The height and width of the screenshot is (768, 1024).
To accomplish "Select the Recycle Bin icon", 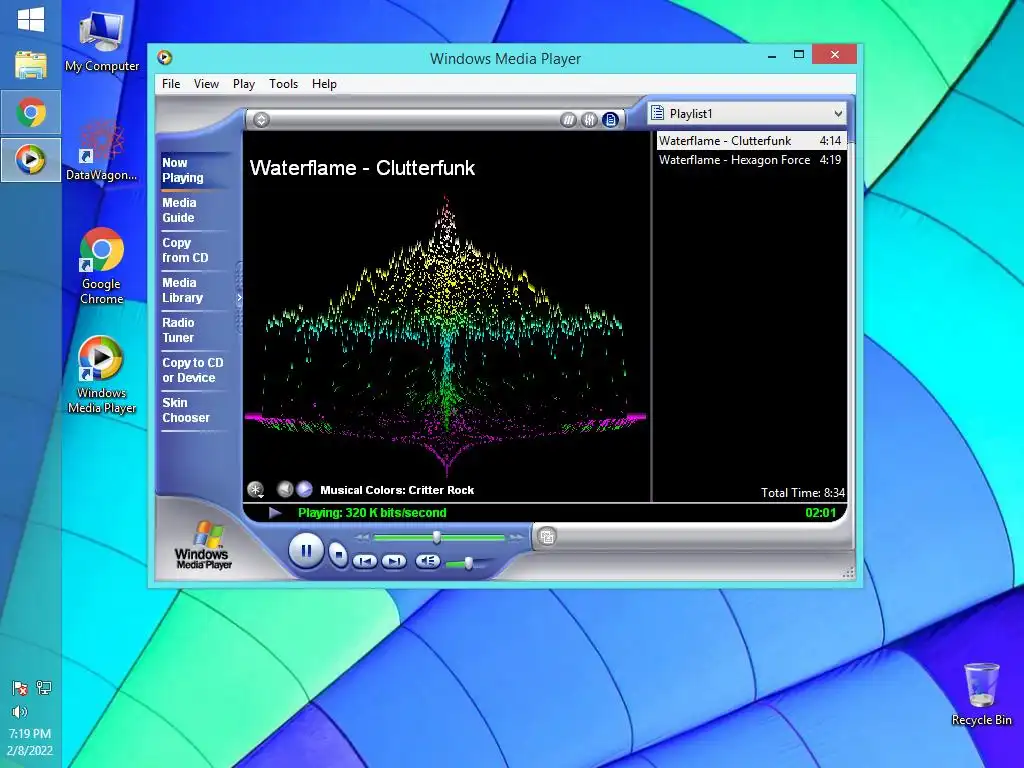I will (x=982, y=694).
